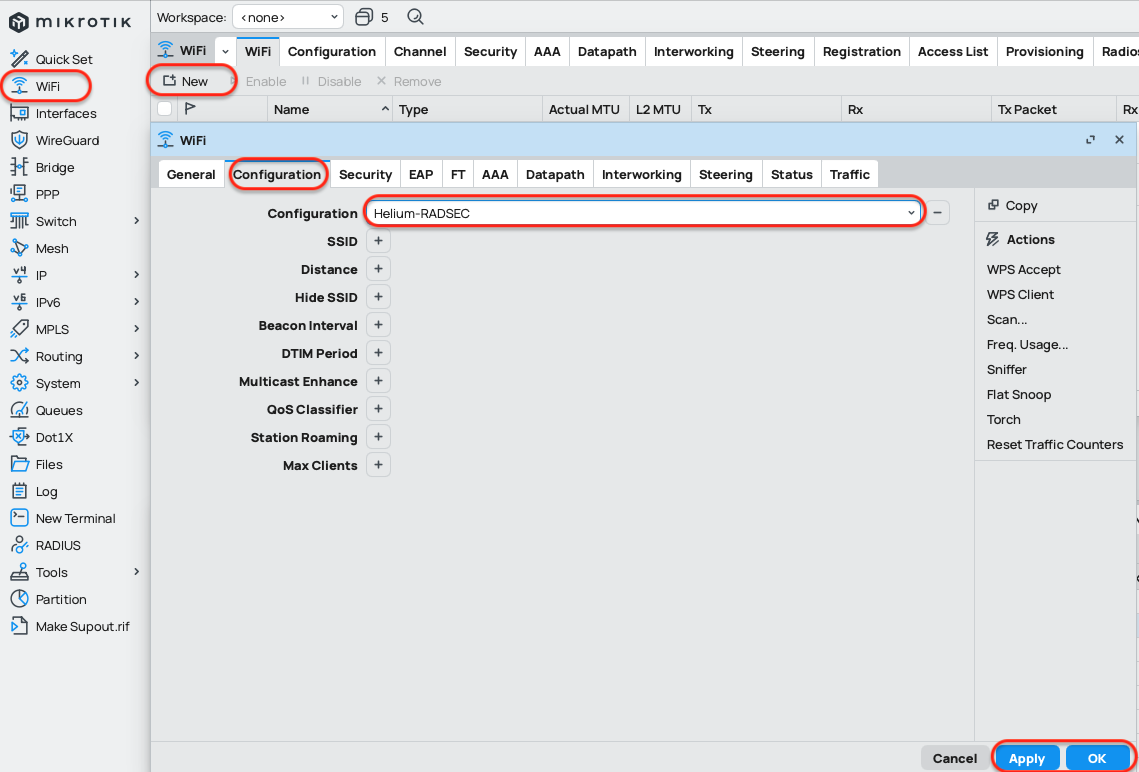The height and width of the screenshot is (772, 1139).
Task: Open WireGuard from the sidebar
Action: pyautogui.click(x=66, y=140)
